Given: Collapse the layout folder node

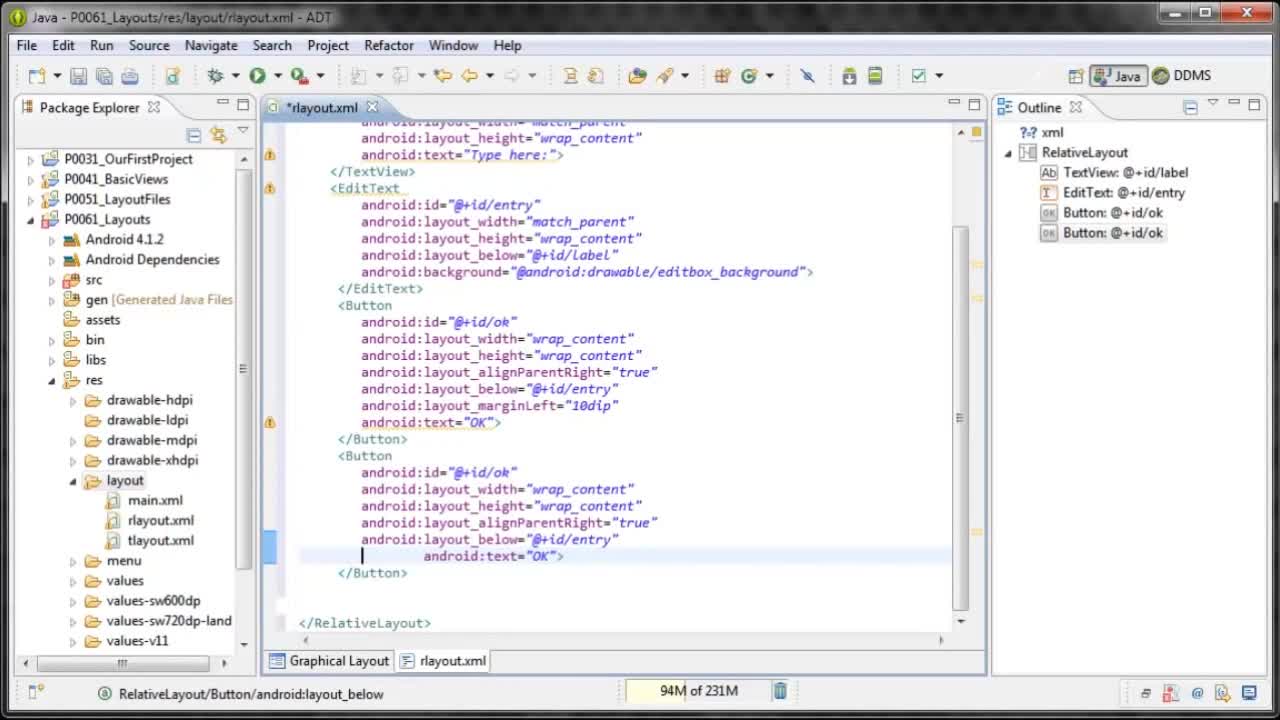Looking at the screenshot, I should (73, 481).
